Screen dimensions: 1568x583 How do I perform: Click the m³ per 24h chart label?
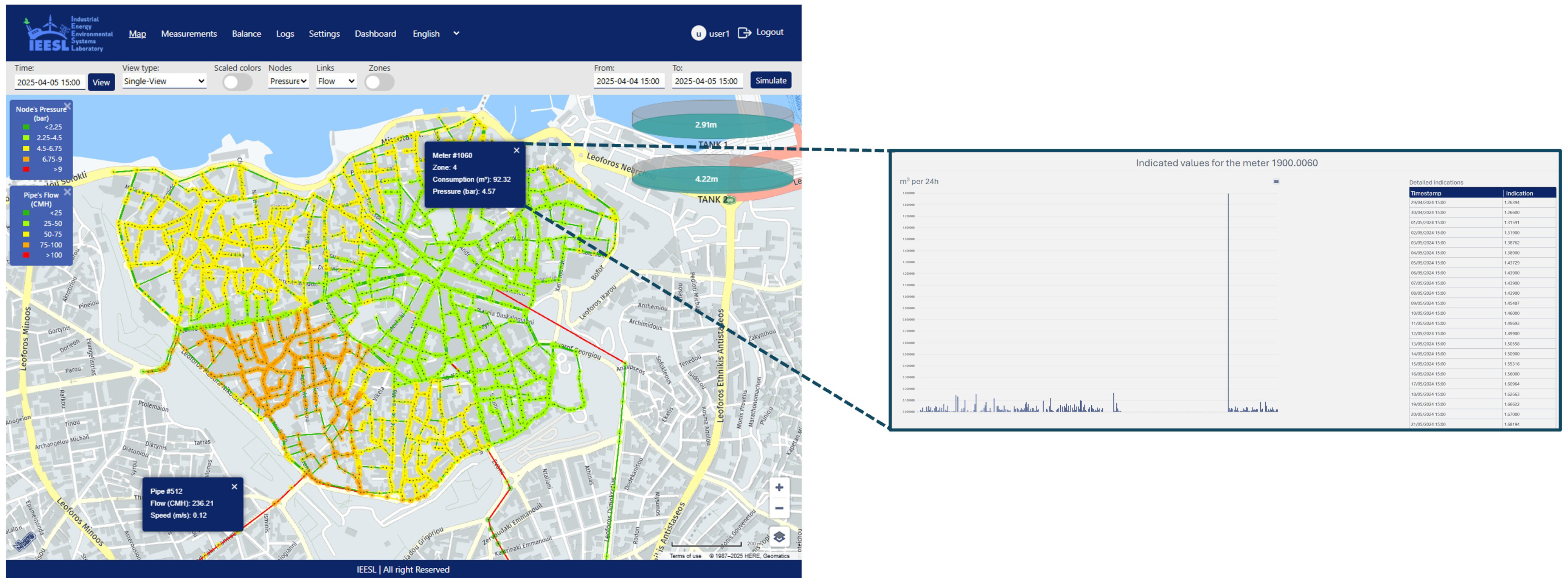tap(919, 181)
